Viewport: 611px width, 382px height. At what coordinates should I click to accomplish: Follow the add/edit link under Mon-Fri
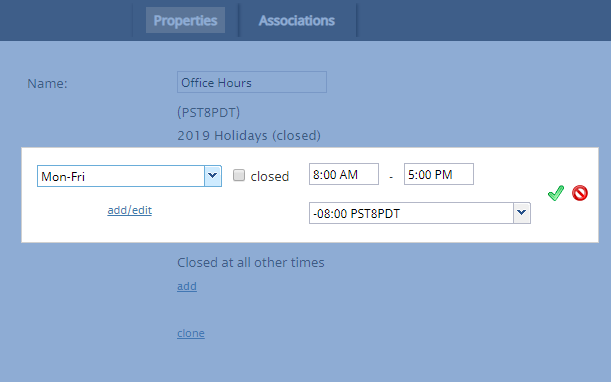129,210
